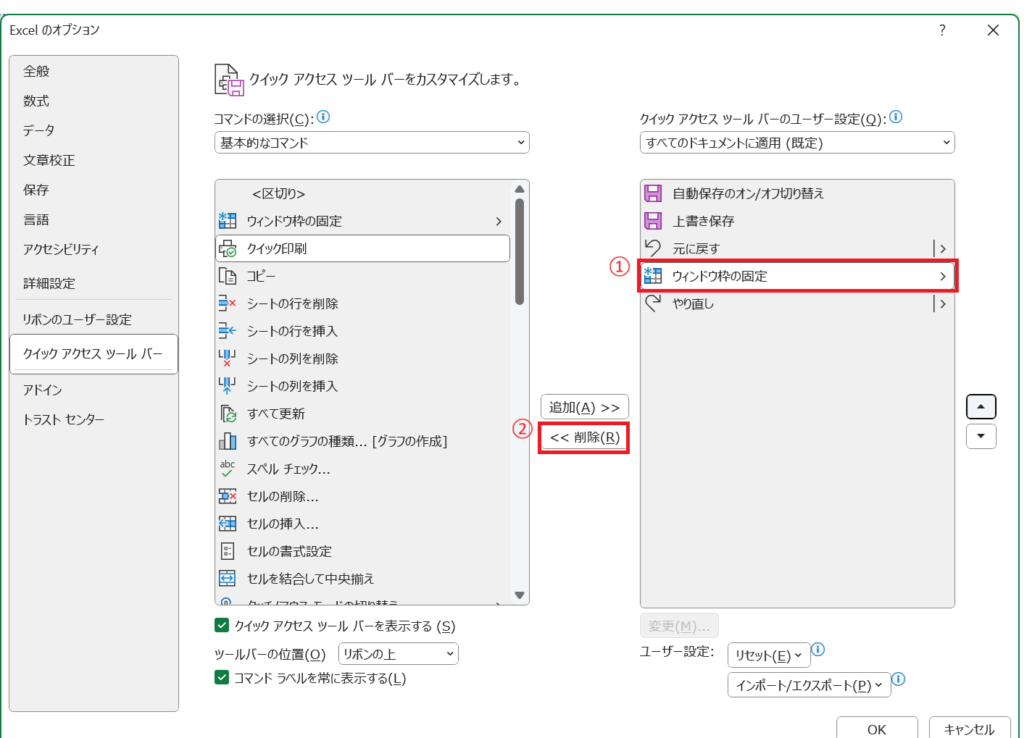Click the 元に戻す undo arrow icon
Viewport: 1024px width, 738px height.
(x=653, y=248)
